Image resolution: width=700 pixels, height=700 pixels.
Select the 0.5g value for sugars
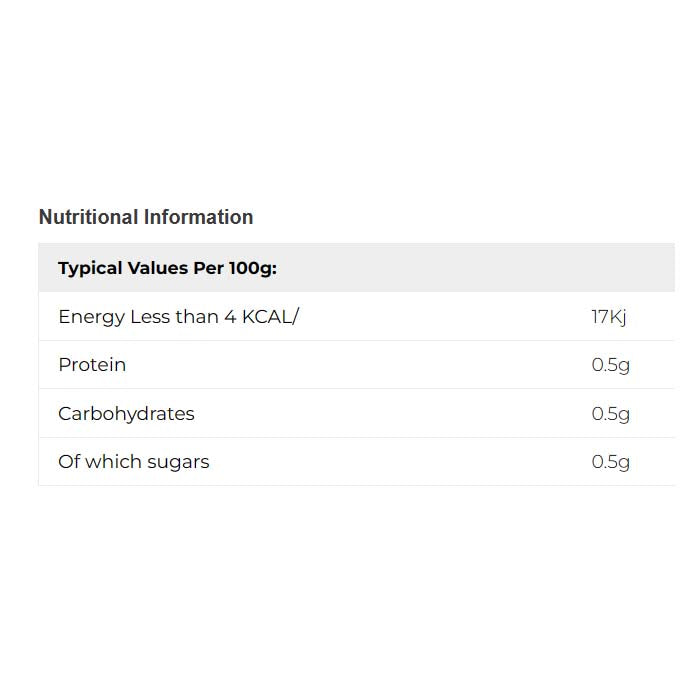tap(610, 462)
